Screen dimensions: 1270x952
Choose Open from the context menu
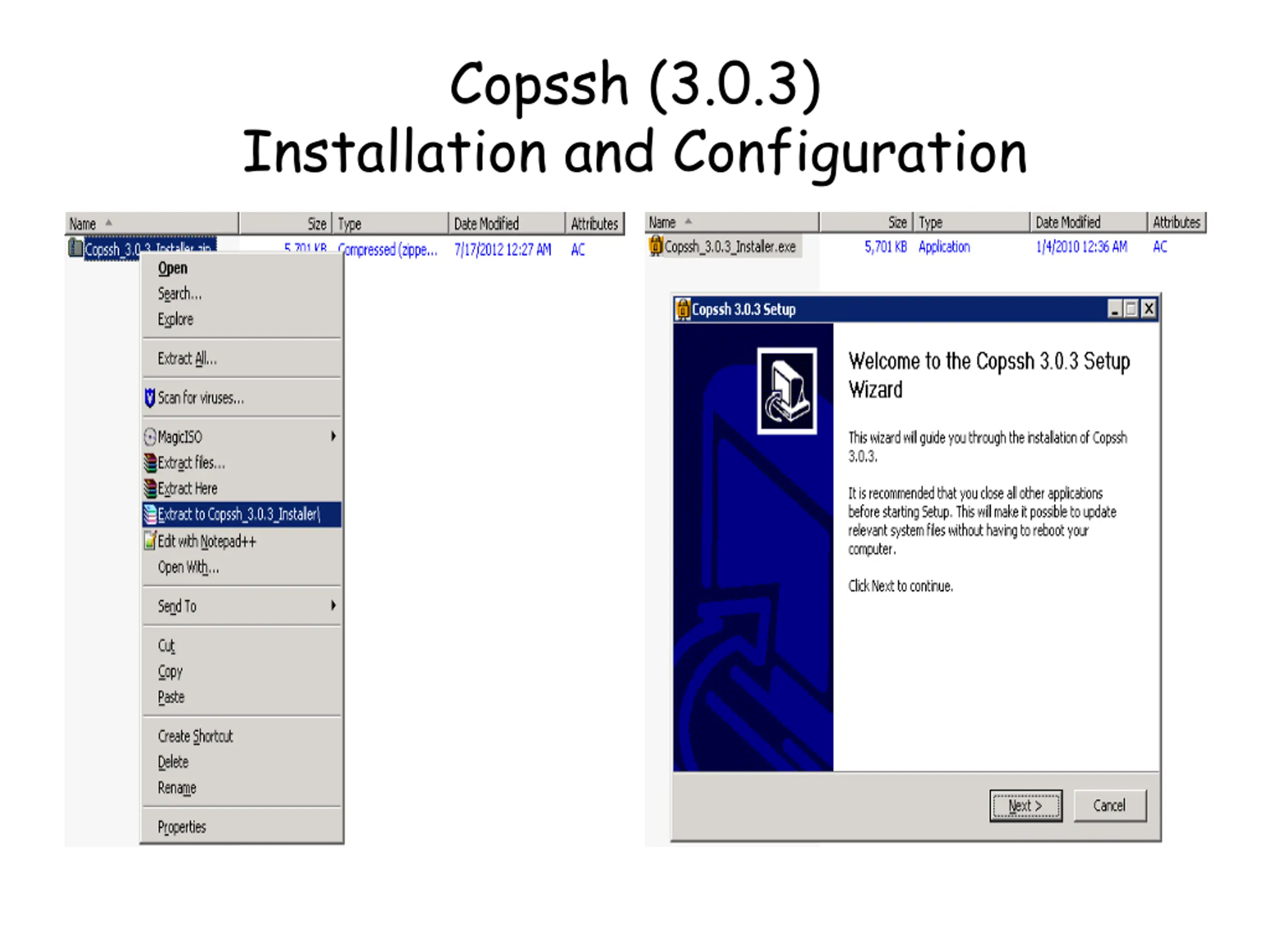[x=241, y=268]
